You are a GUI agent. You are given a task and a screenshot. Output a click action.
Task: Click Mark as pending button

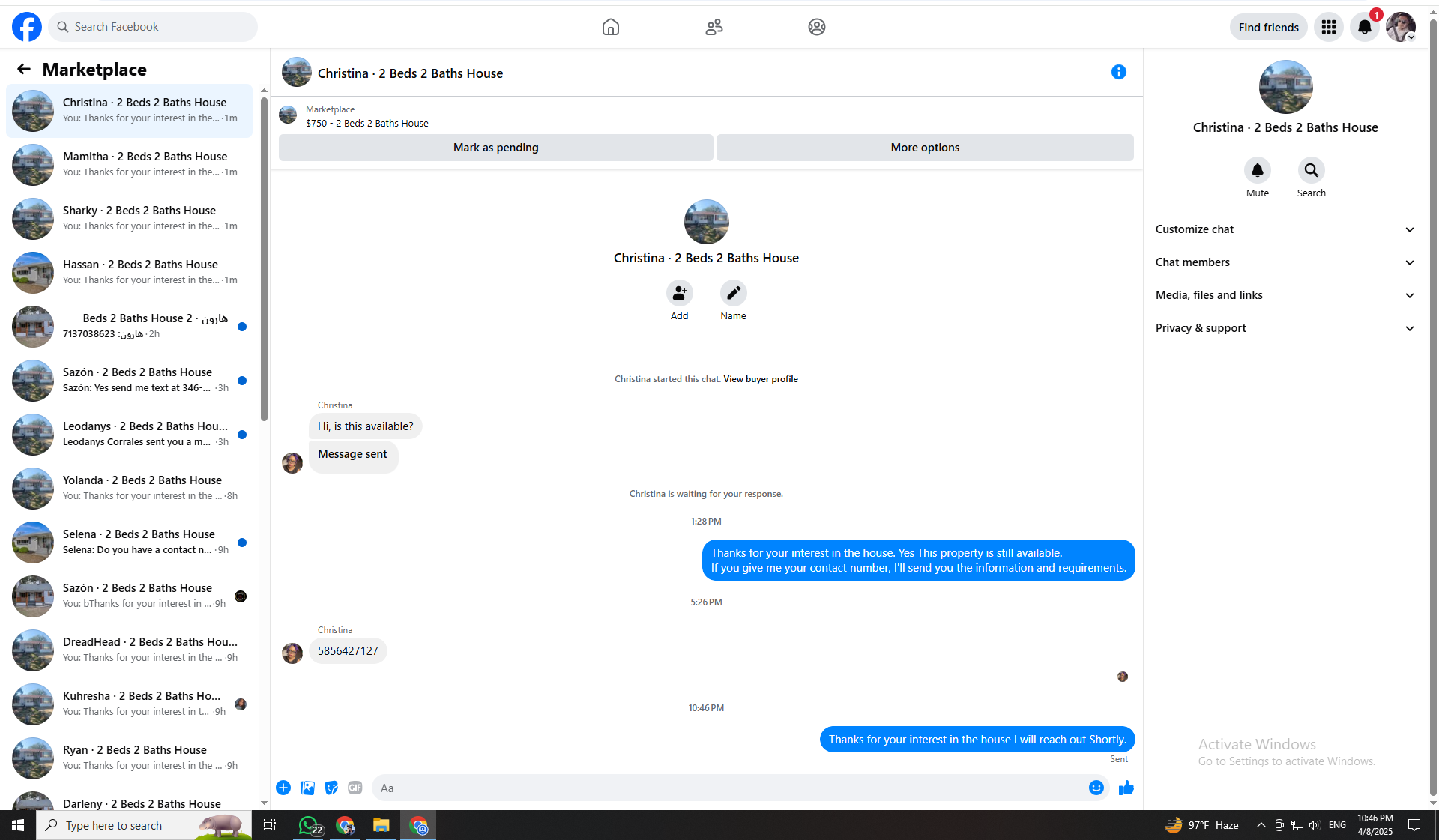(495, 148)
